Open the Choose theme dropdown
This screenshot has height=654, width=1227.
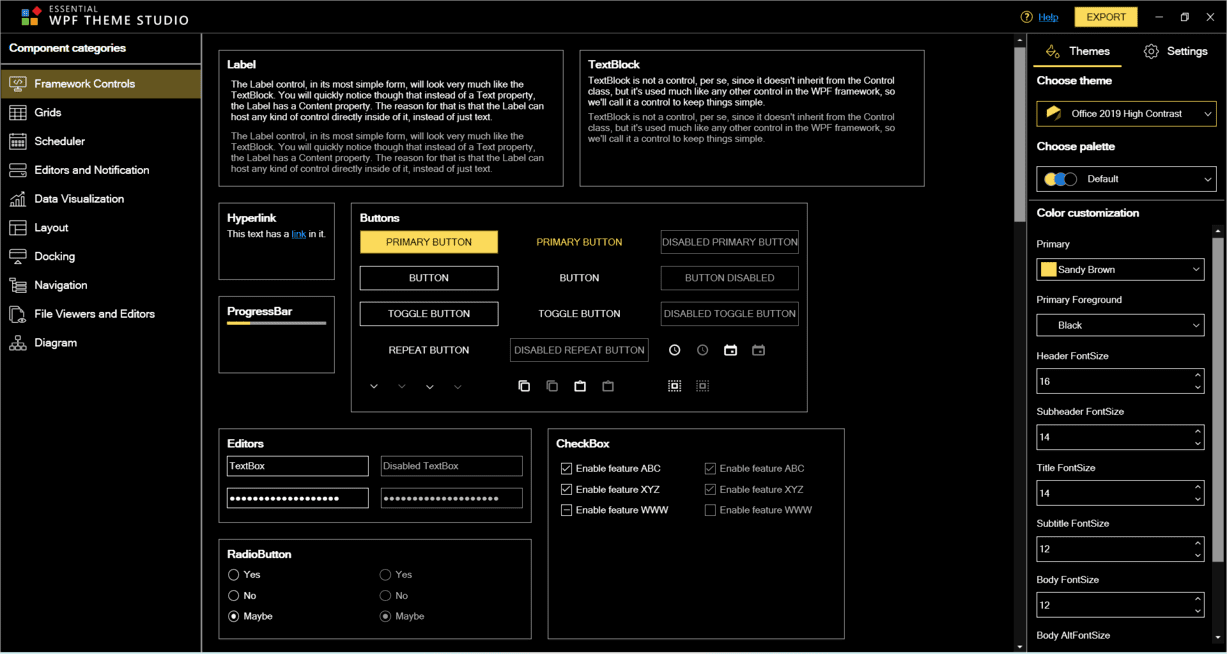pos(1124,113)
